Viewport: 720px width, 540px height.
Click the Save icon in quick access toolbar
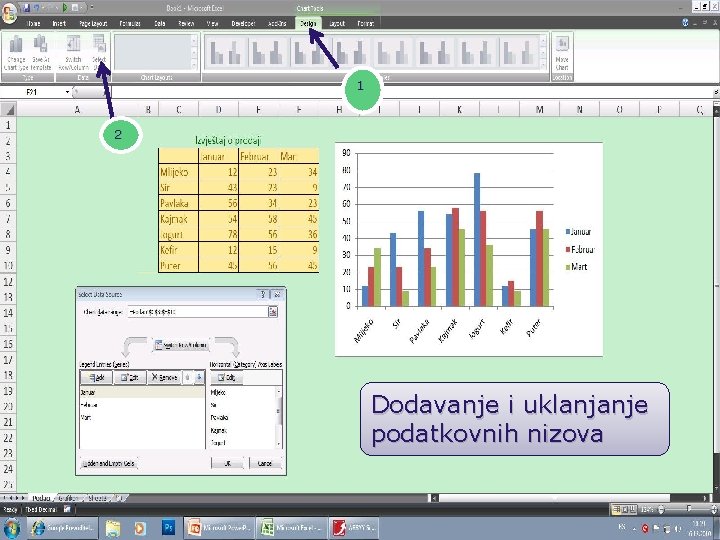pyautogui.click(x=26, y=8)
